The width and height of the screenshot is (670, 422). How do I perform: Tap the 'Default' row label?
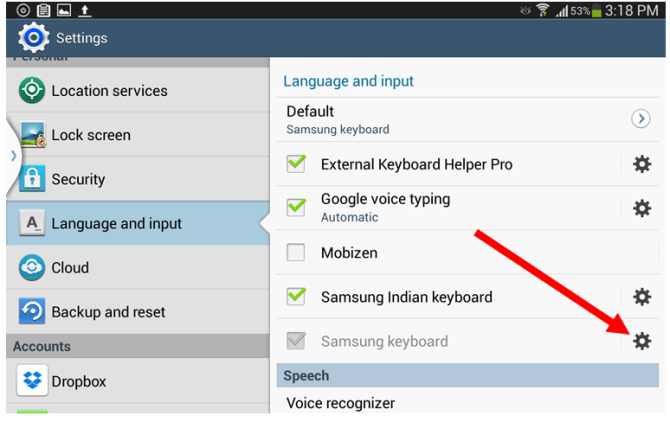click(310, 111)
